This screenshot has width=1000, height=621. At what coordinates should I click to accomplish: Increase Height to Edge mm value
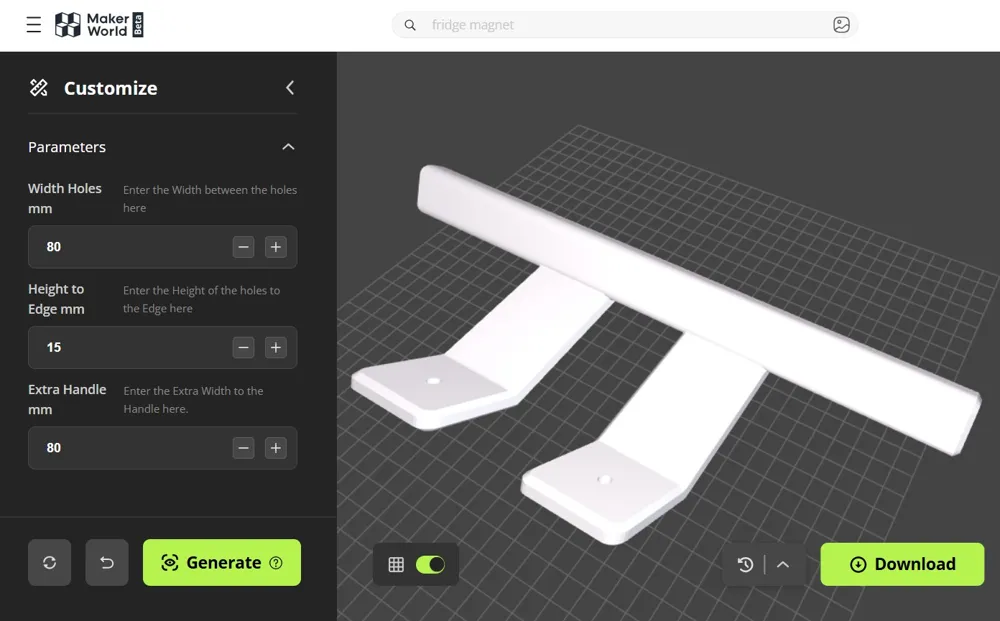pyautogui.click(x=276, y=347)
